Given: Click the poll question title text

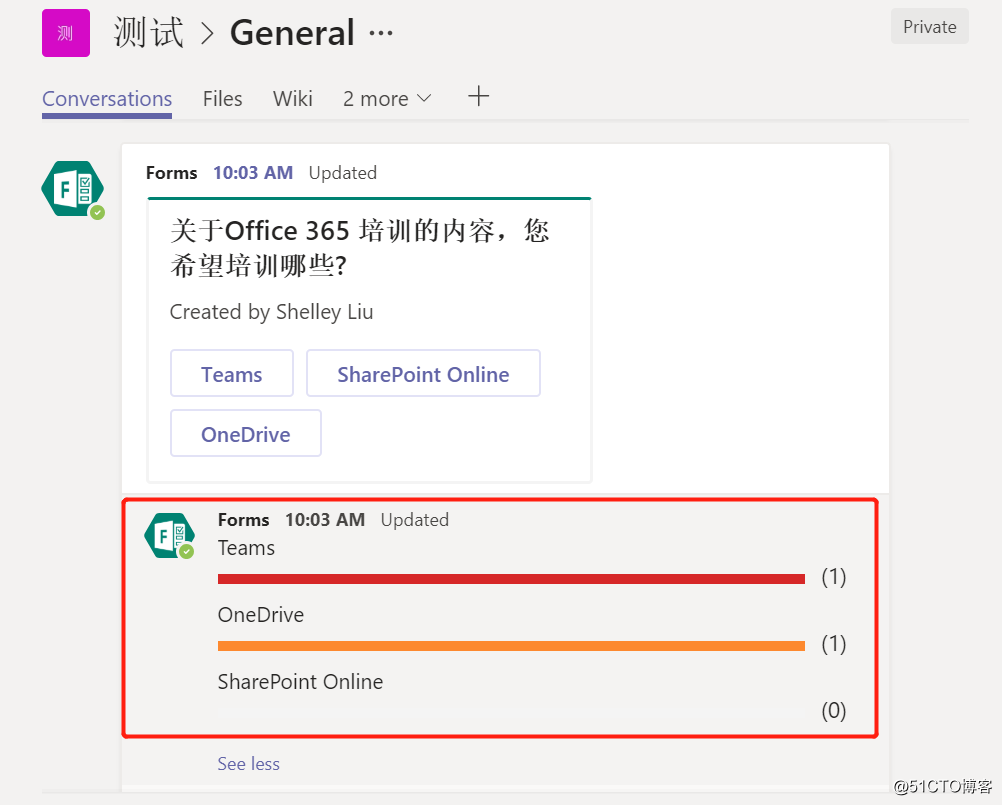Looking at the screenshot, I should (360, 248).
